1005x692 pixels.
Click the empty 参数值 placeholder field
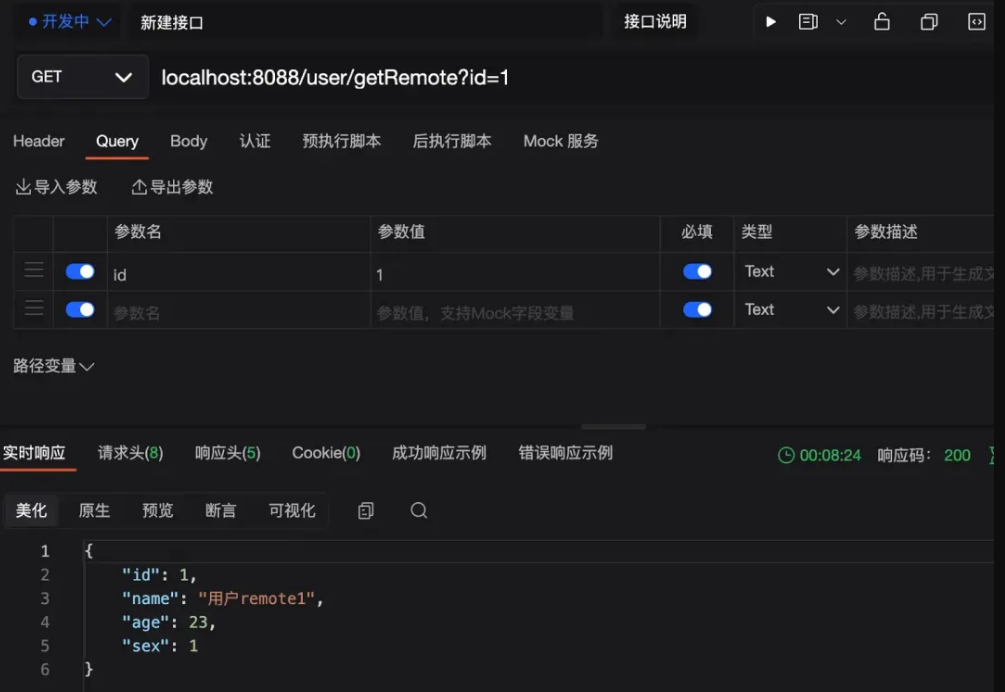(x=515, y=312)
